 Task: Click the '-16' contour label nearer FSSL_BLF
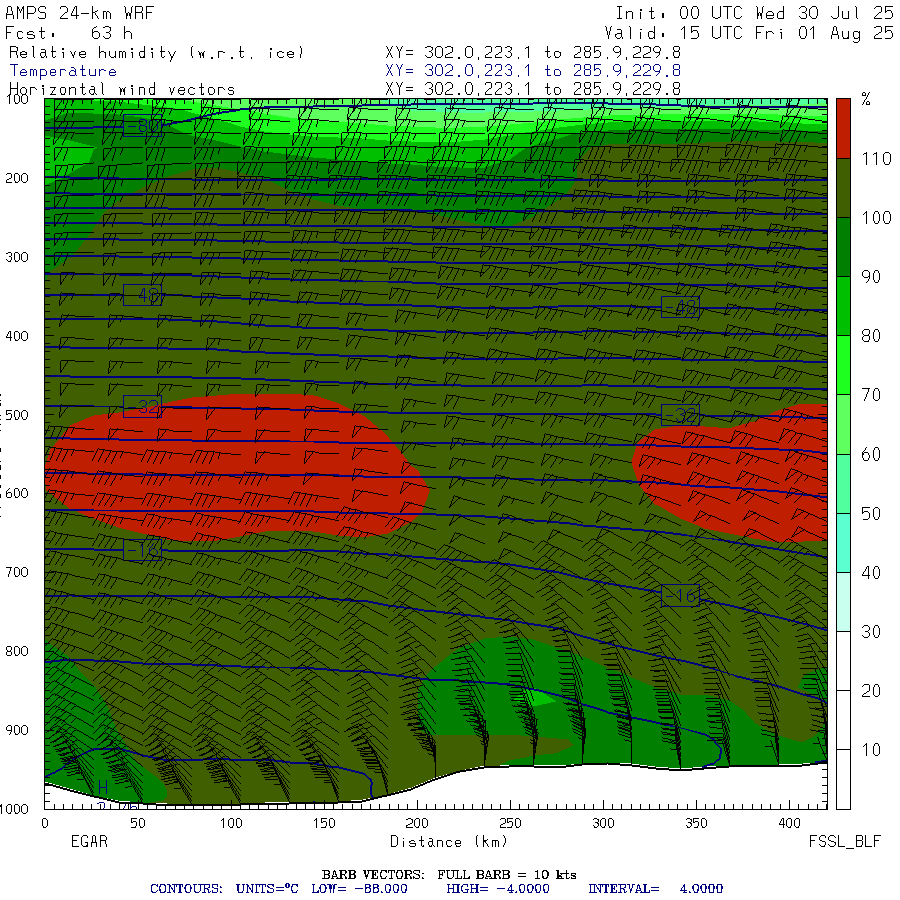(x=680, y=596)
